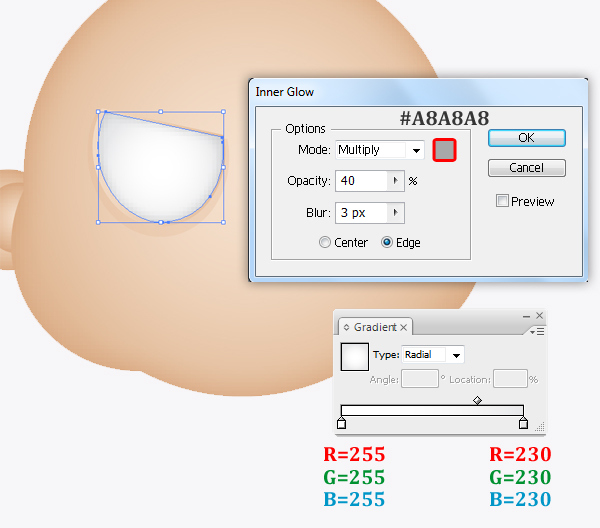This screenshot has height=528, width=600.
Task: Enable the Preview checkbox
Action: click(502, 200)
